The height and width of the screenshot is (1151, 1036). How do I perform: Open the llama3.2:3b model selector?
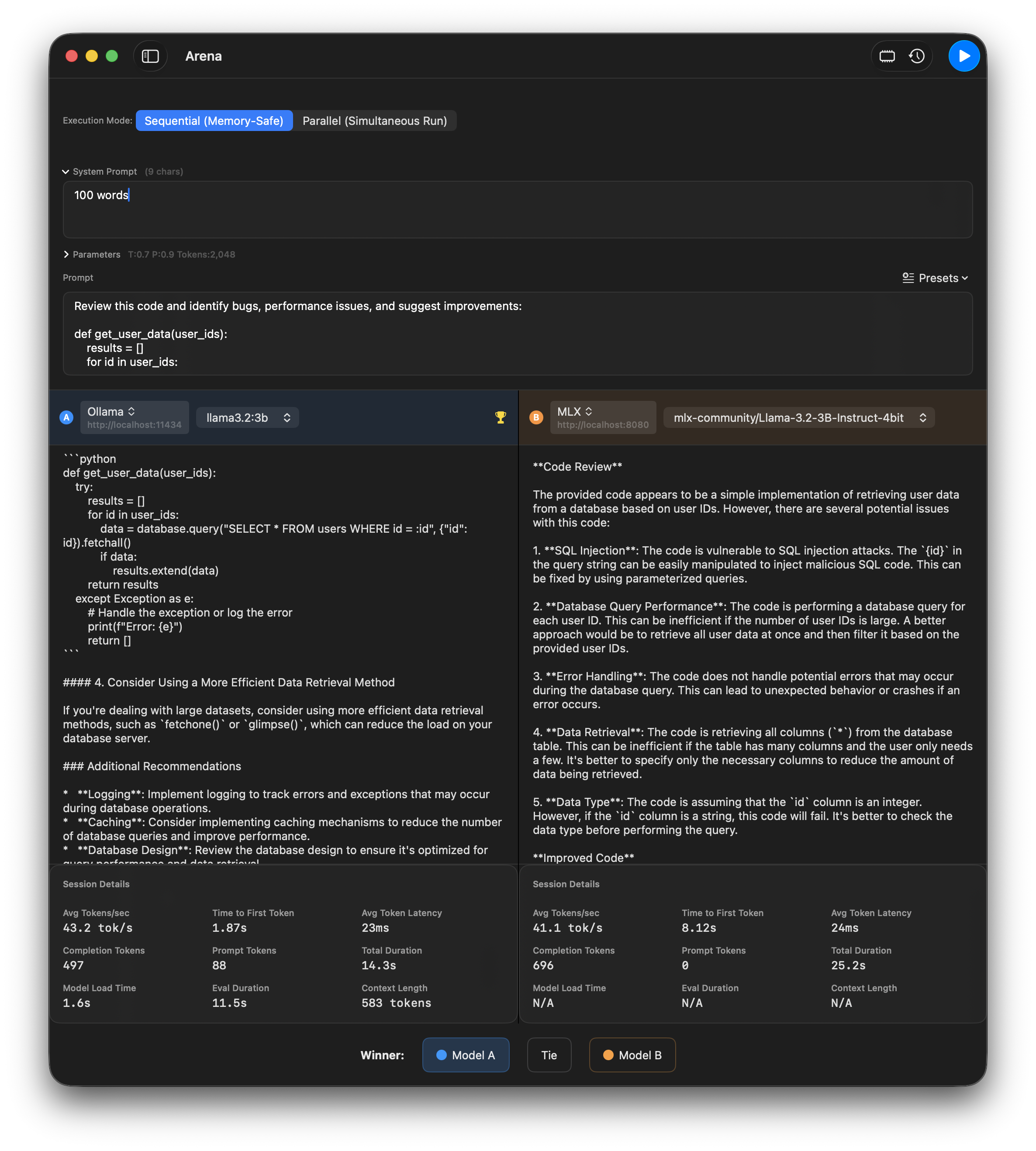247,417
